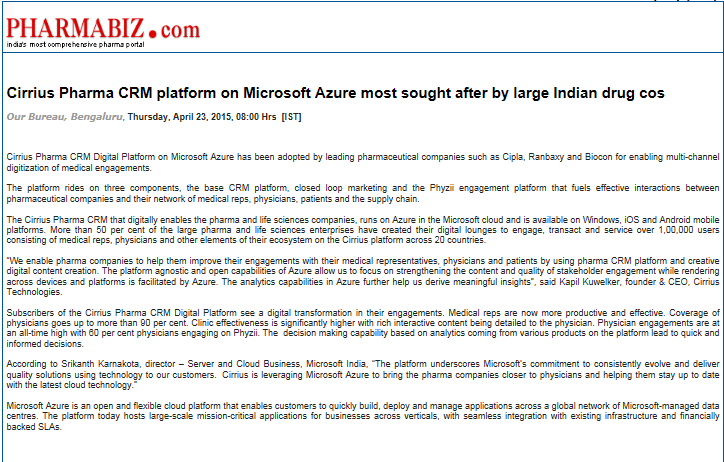Click the paragraph starting "The platform rides on three components"
Screen dimensions: 724x462
pos(363,193)
